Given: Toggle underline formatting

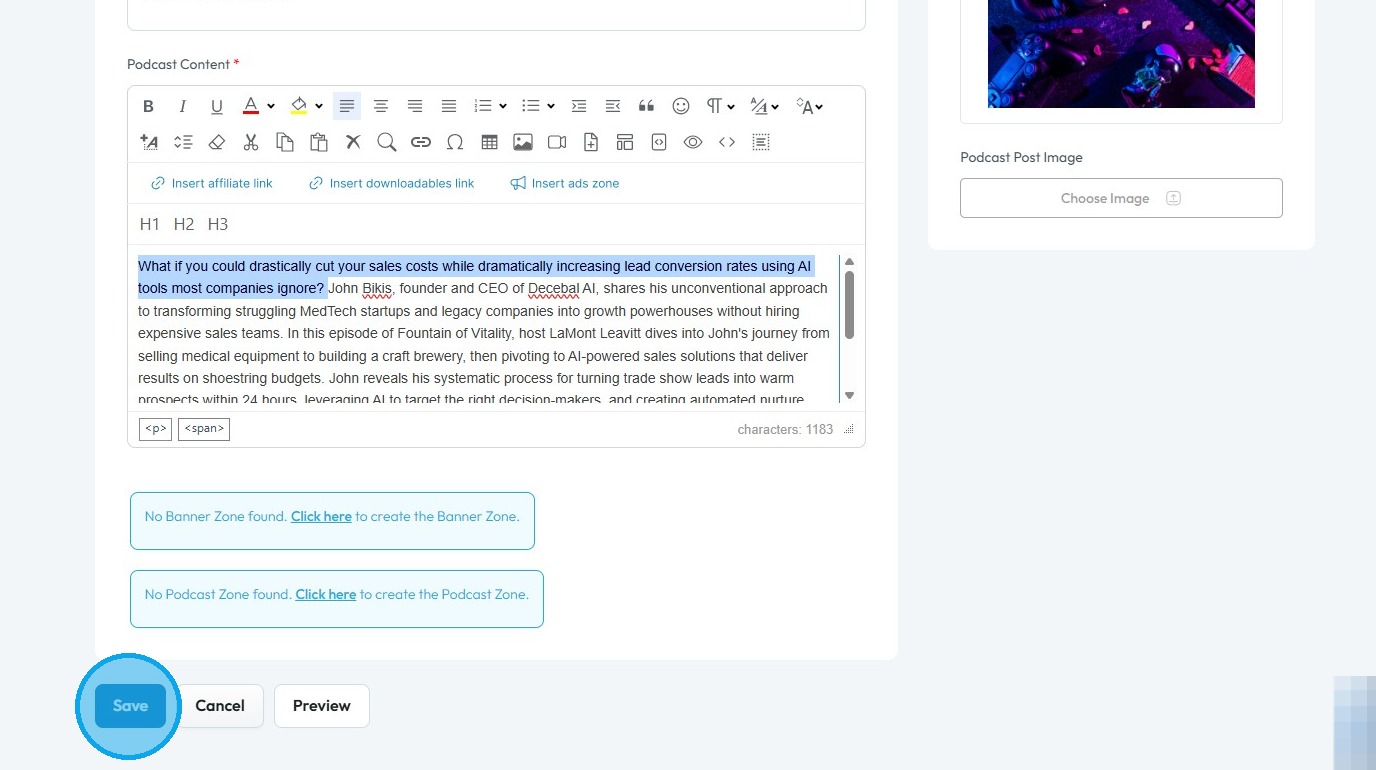Looking at the screenshot, I should point(216,106).
